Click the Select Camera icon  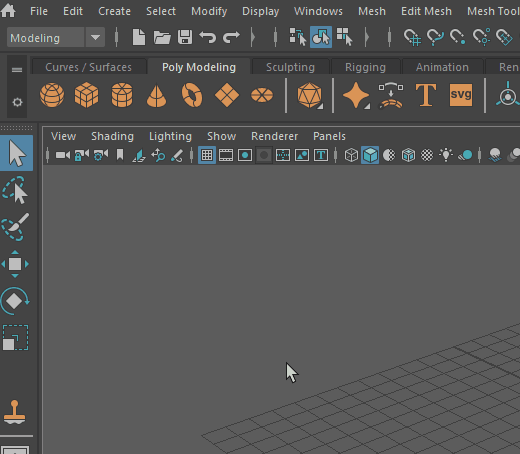tap(63, 155)
